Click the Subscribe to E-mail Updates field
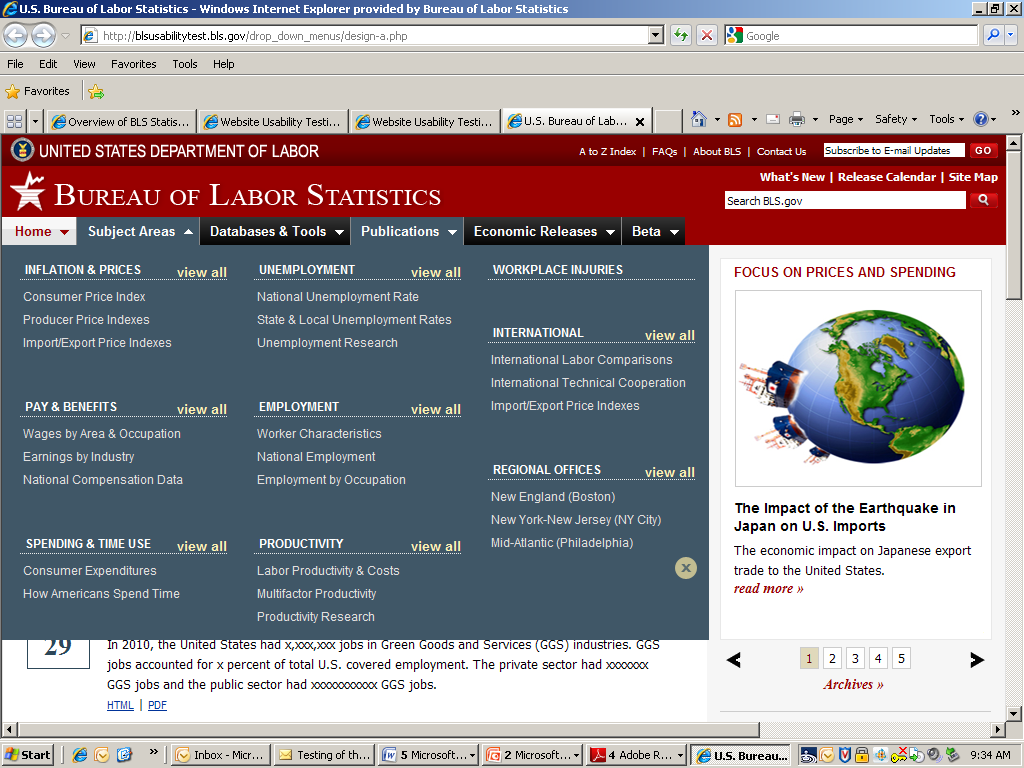1024x768 pixels. coord(893,150)
